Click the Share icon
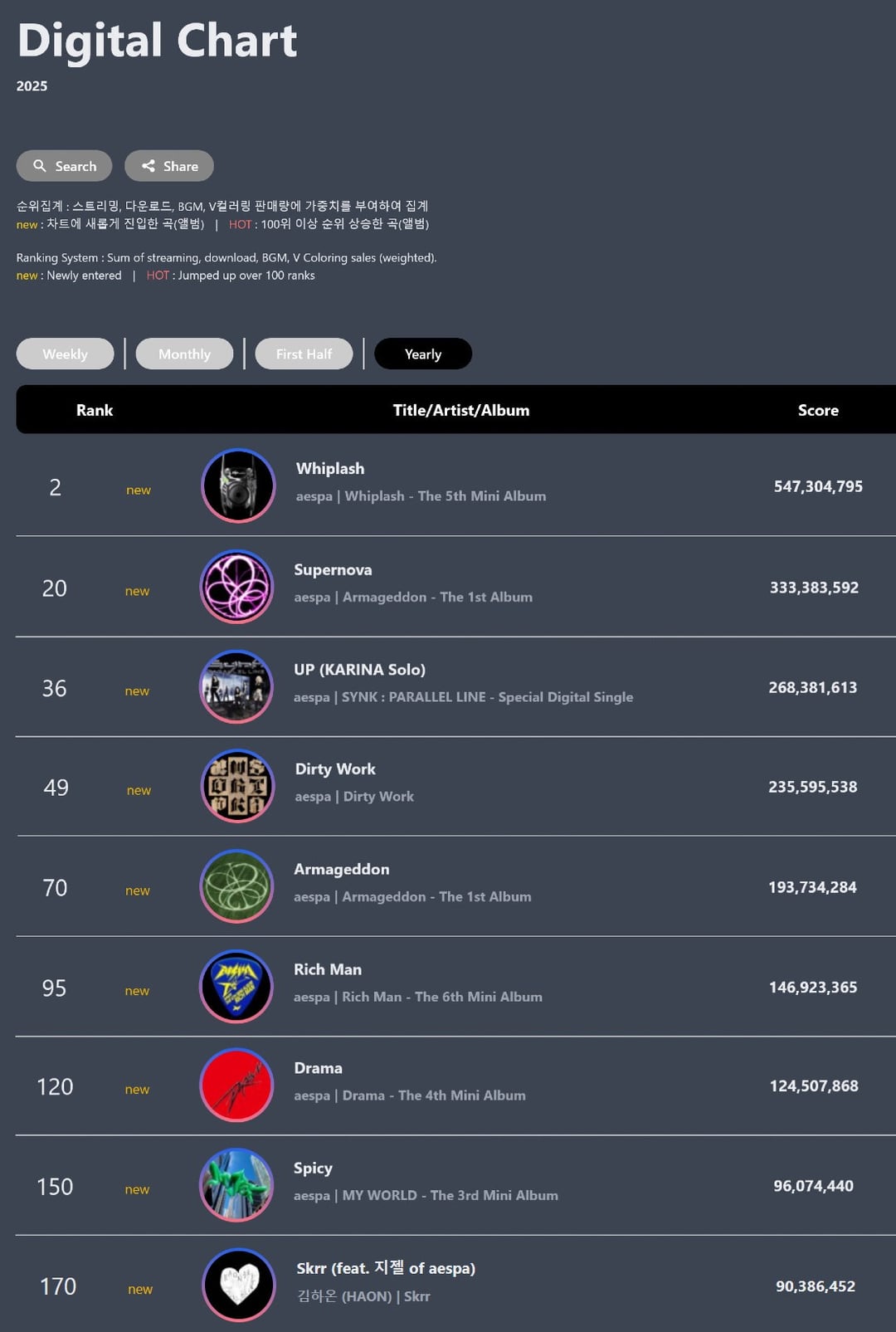The width and height of the screenshot is (896, 1332). pyautogui.click(x=149, y=166)
